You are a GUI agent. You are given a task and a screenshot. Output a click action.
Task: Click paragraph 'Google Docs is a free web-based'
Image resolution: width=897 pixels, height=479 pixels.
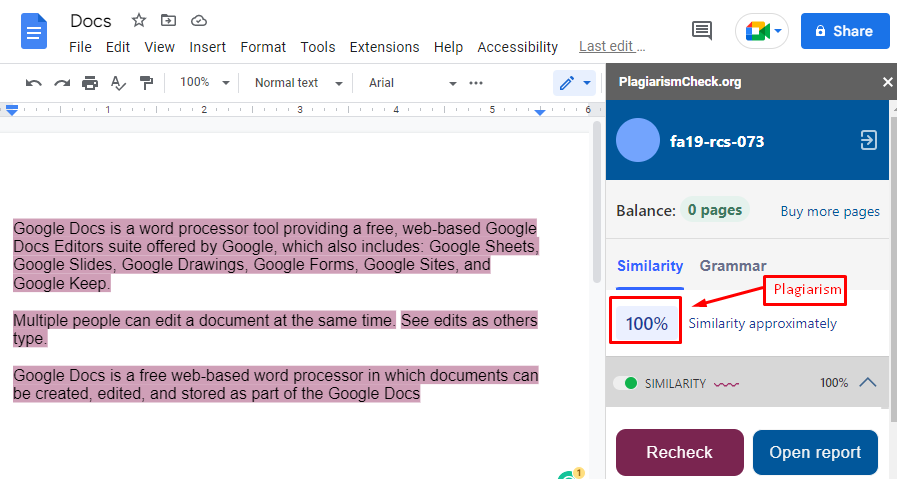276,384
